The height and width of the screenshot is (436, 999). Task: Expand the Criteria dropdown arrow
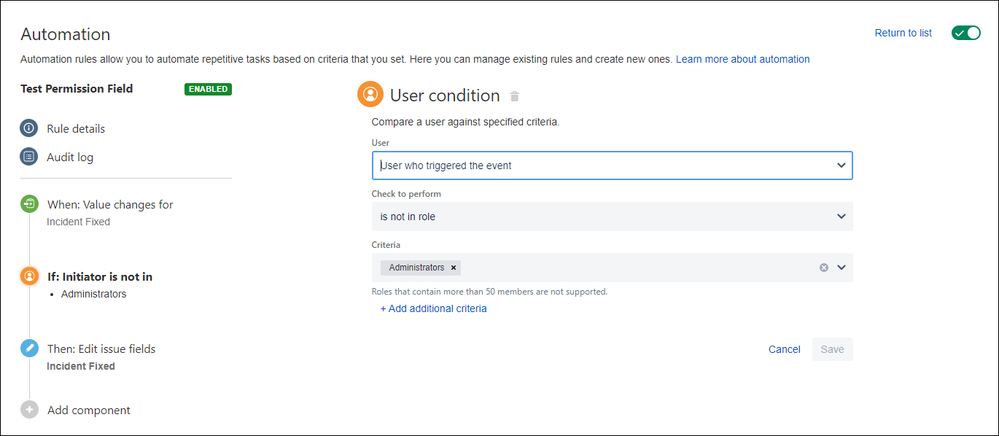(841, 268)
